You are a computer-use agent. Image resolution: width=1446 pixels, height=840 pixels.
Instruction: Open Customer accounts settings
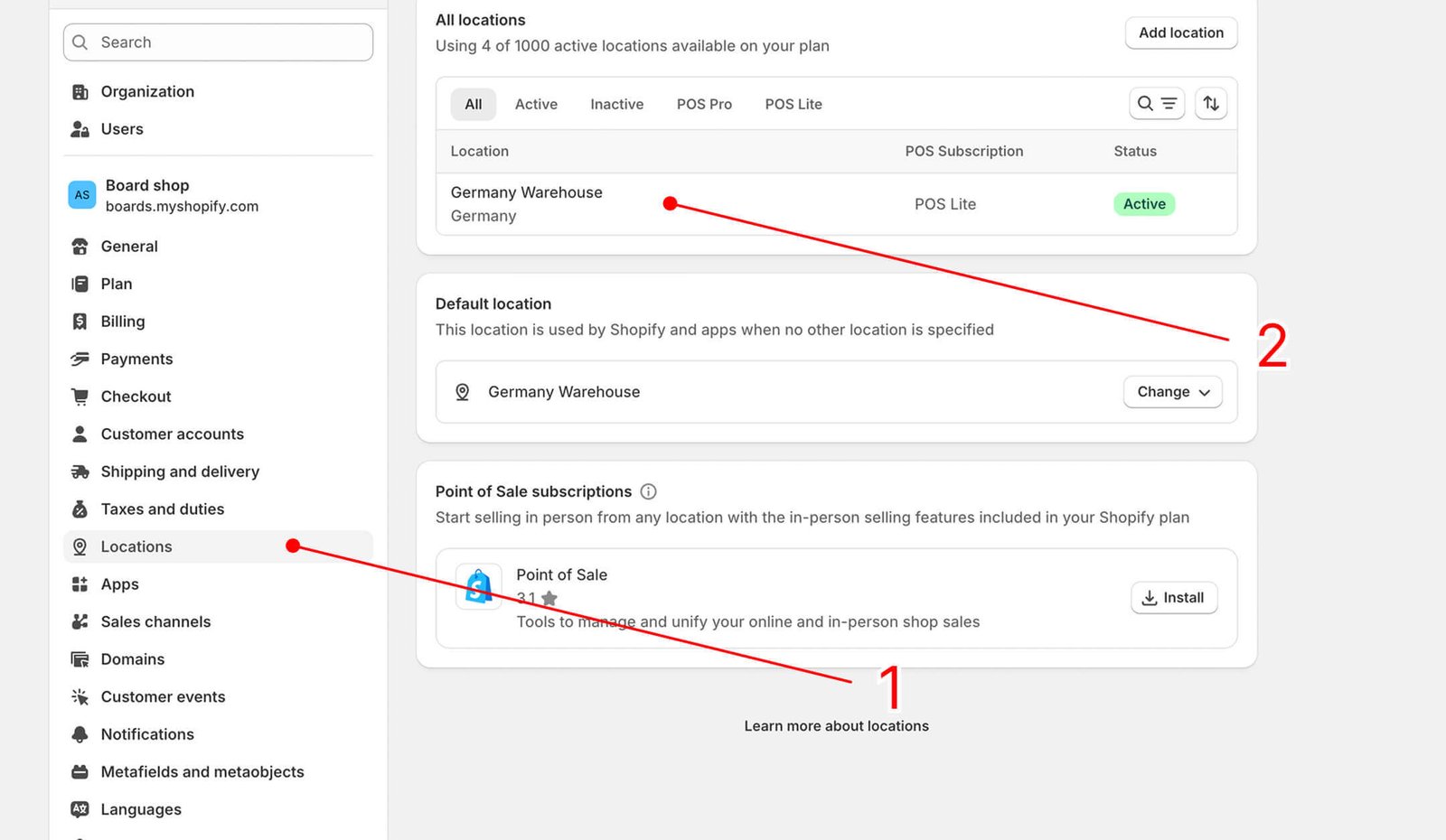tap(218, 434)
